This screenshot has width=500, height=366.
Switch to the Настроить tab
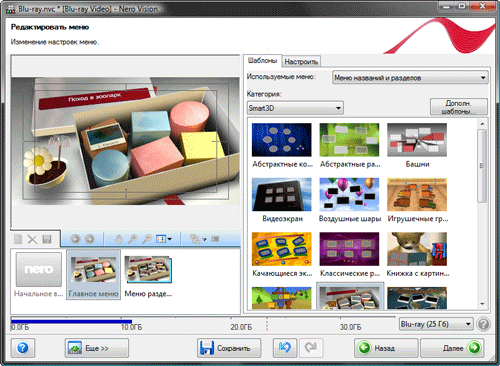click(x=301, y=62)
